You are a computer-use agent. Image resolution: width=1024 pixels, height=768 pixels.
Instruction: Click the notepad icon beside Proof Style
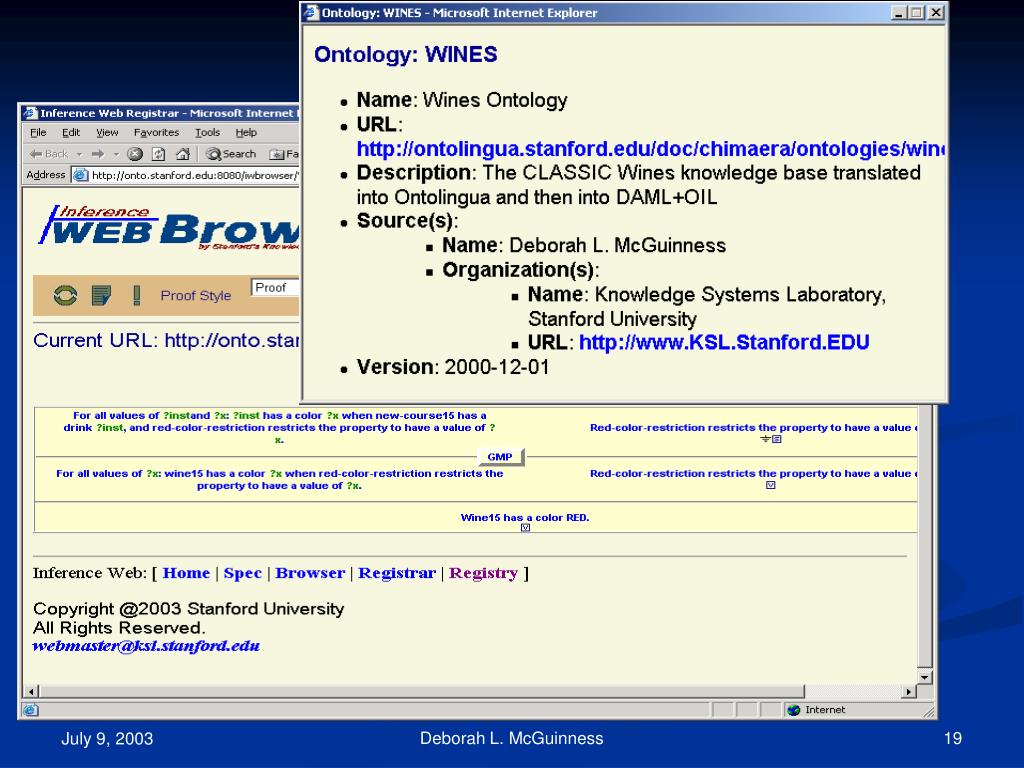[x=101, y=296]
